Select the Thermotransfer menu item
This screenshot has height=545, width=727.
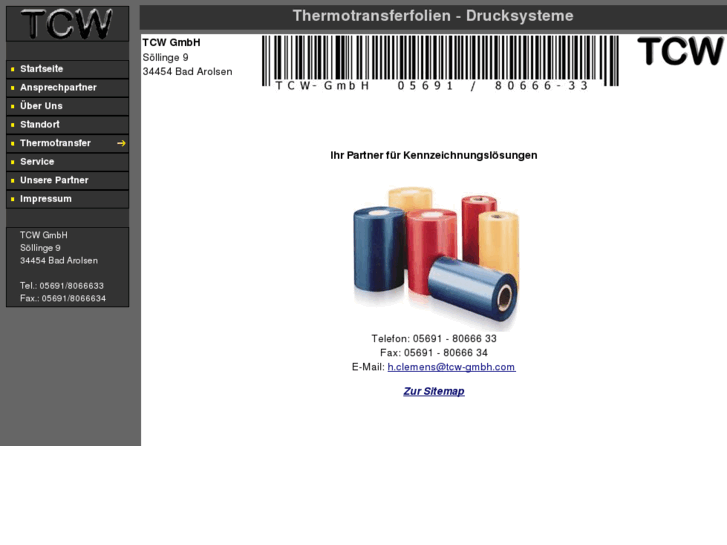67,143
